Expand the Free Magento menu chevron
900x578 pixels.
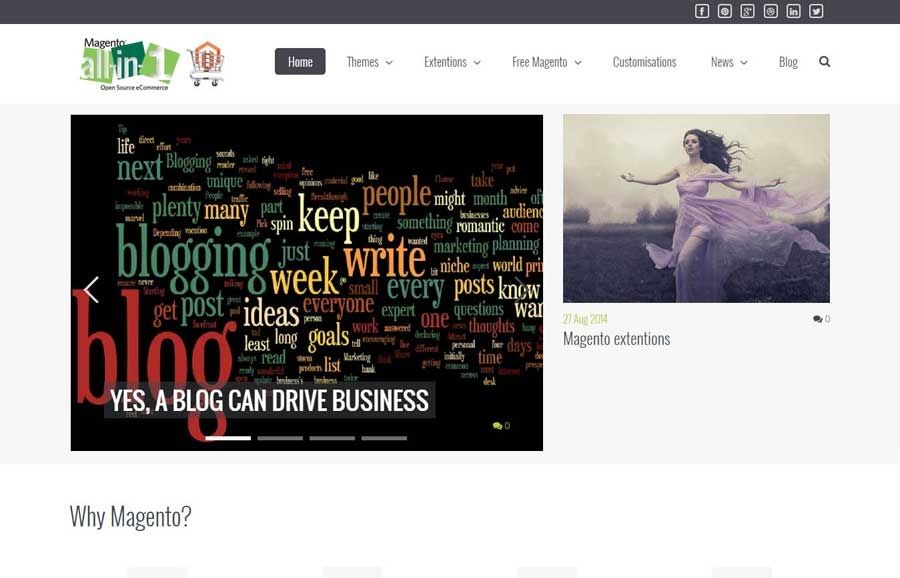click(x=577, y=63)
